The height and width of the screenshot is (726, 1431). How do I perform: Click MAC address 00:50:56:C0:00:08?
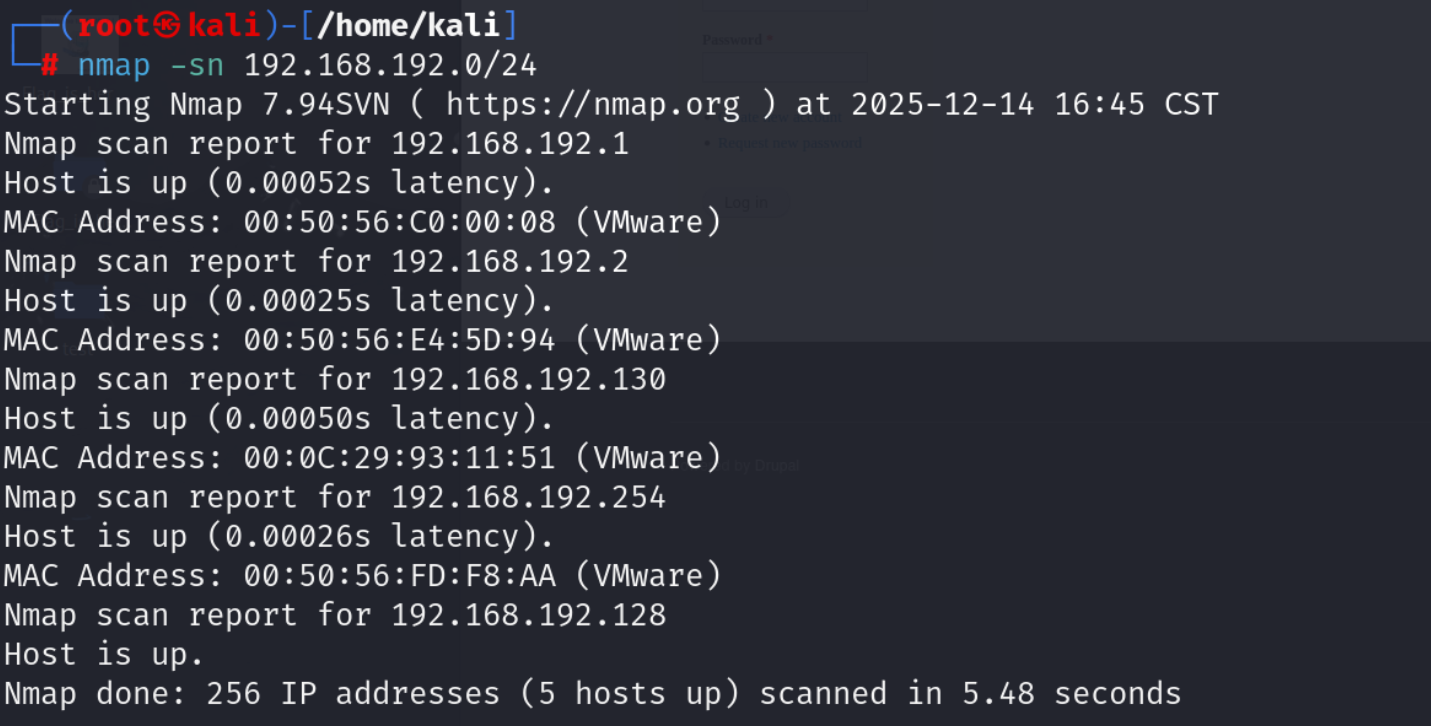[399, 222]
